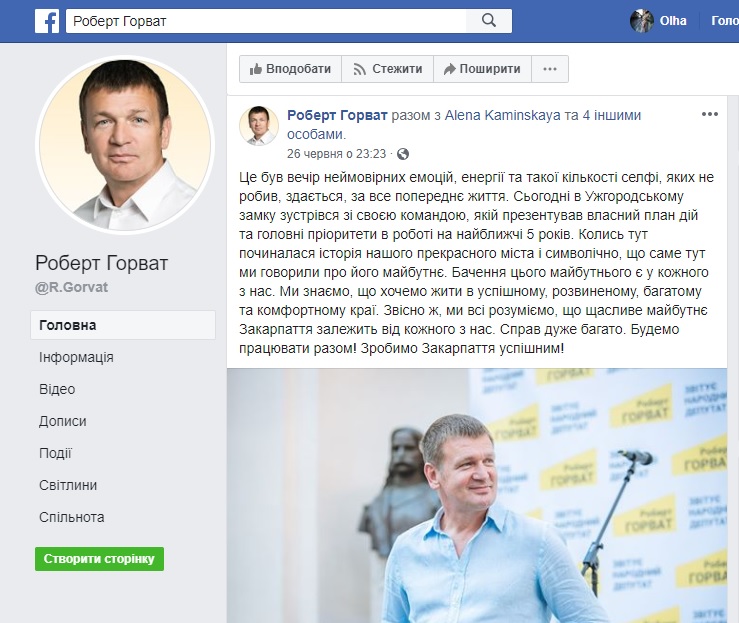
Task: Click the post timestamp 26 червня о 23:23
Action: (x=336, y=154)
